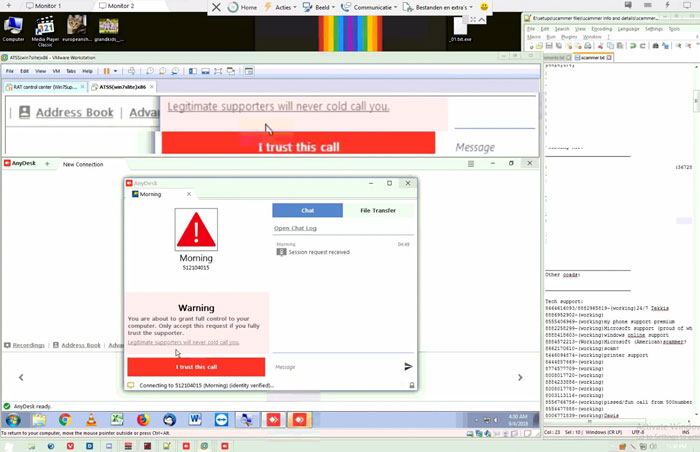Launch Chrome from the VM taskbar

click(x=65, y=420)
